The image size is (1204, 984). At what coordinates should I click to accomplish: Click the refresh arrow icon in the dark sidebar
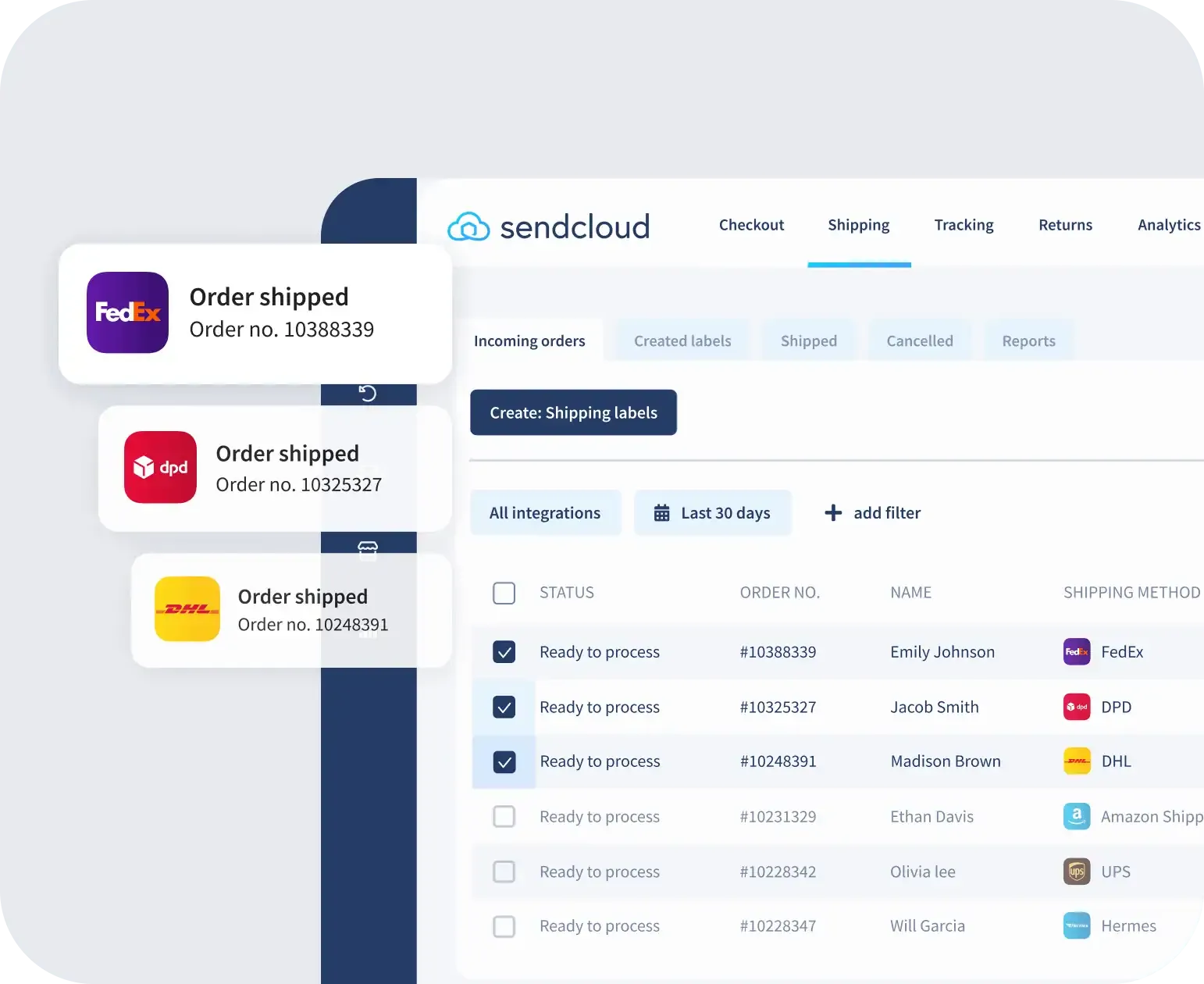click(x=368, y=393)
